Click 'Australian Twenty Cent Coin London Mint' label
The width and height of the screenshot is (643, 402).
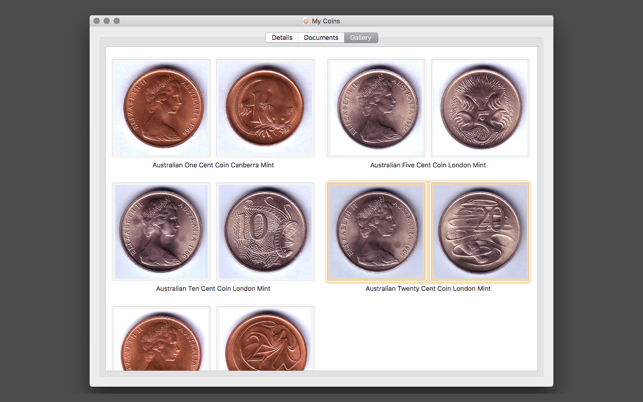pyautogui.click(x=428, y=288)
